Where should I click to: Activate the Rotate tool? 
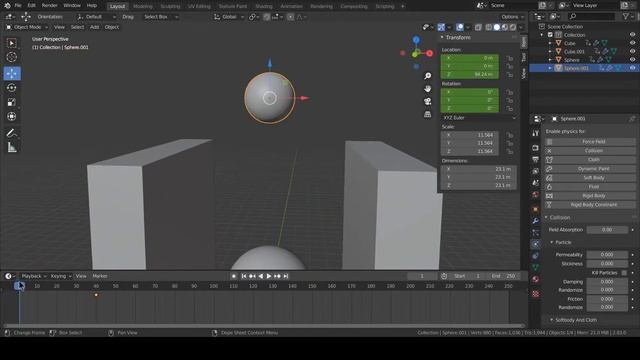coord(12,88)
